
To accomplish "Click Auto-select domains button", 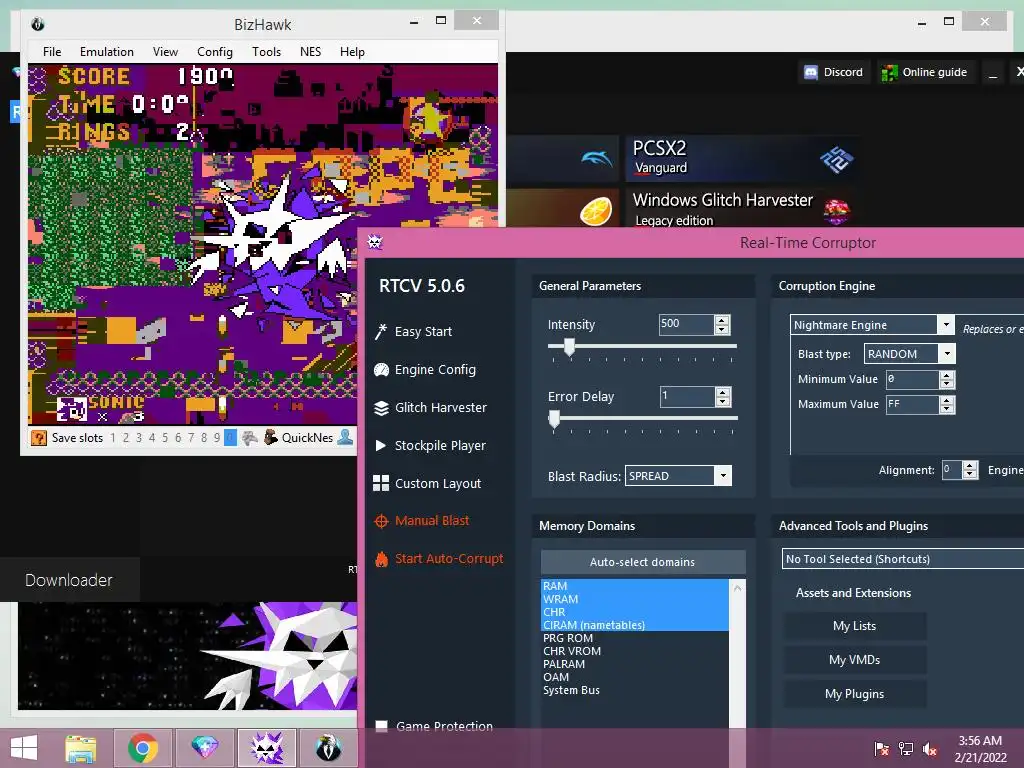I will [643, 562].
